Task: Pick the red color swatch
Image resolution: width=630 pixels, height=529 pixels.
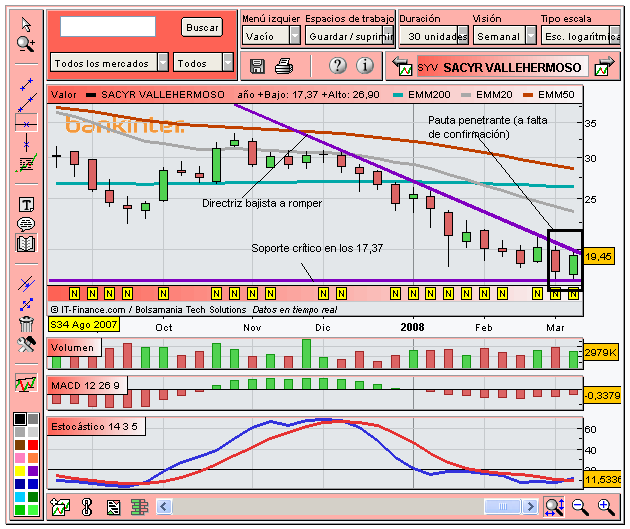Action: click(x=33, y=445)
